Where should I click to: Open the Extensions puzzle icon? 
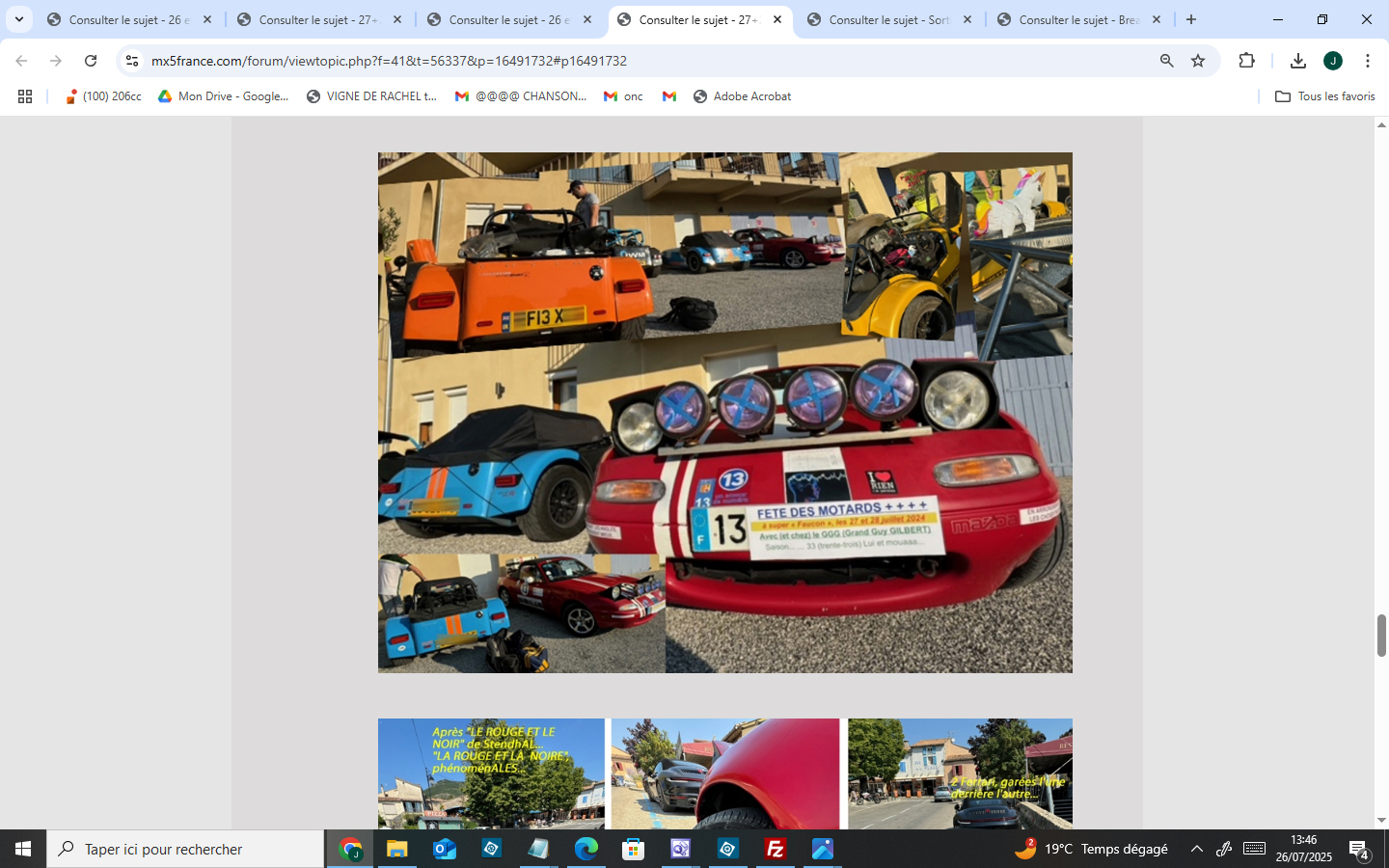click(1246, 61)
